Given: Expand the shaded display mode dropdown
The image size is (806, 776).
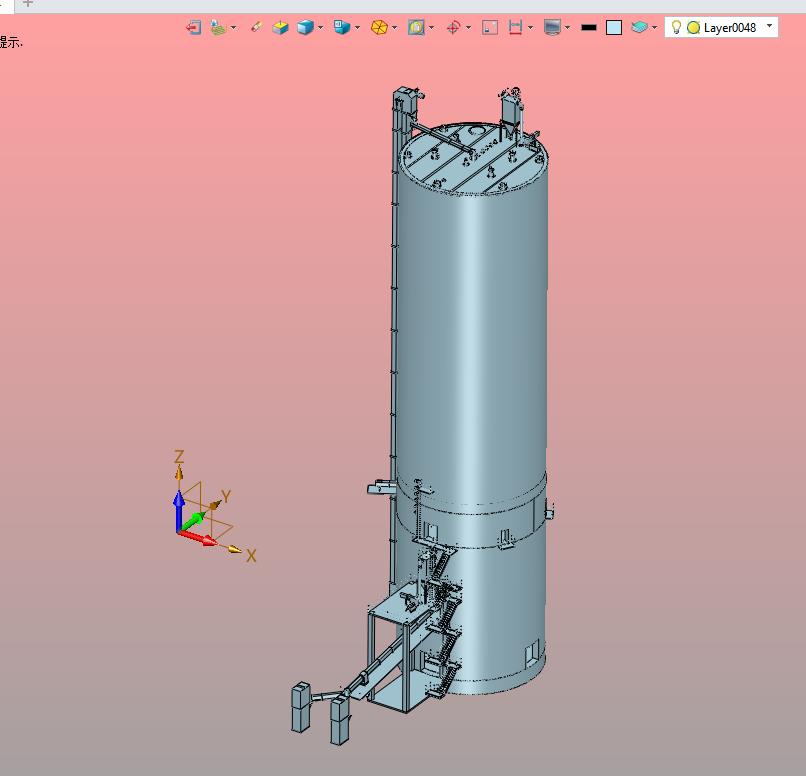Looking at the screenshot, I should (x=320, y=27).
